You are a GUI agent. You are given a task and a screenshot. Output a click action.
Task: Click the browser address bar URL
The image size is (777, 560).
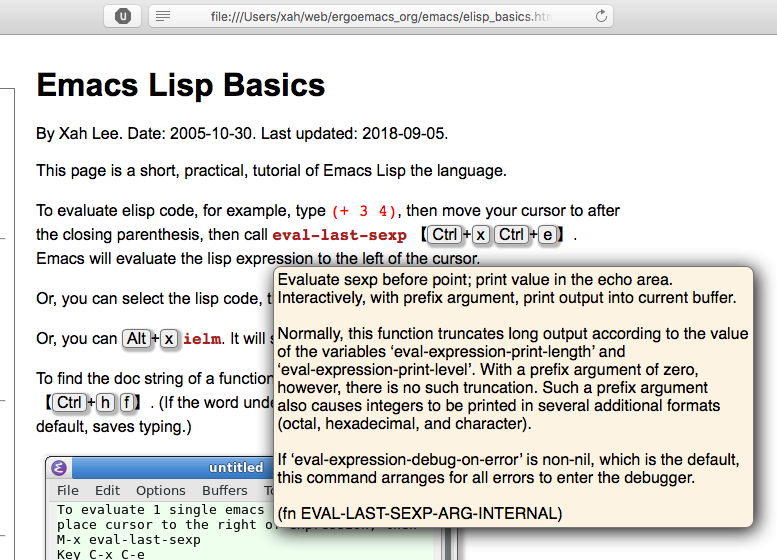pyautogui.click(x=381, y=16)
